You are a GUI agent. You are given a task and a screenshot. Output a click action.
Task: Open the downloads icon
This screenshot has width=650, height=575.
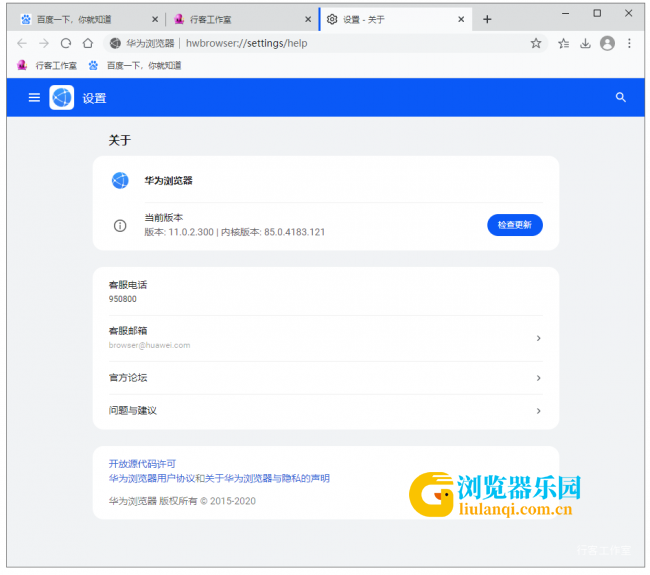pyautogui.click(x=585, y=44)
